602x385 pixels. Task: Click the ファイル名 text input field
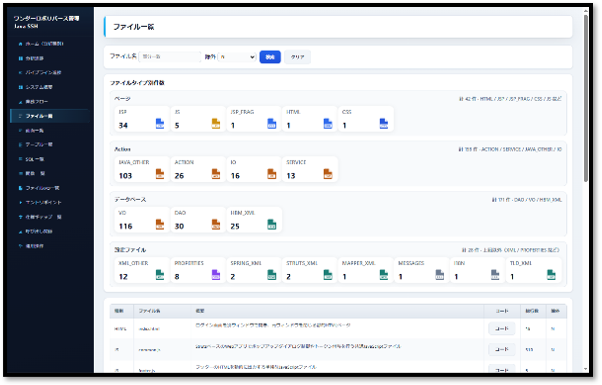point(170,57)
